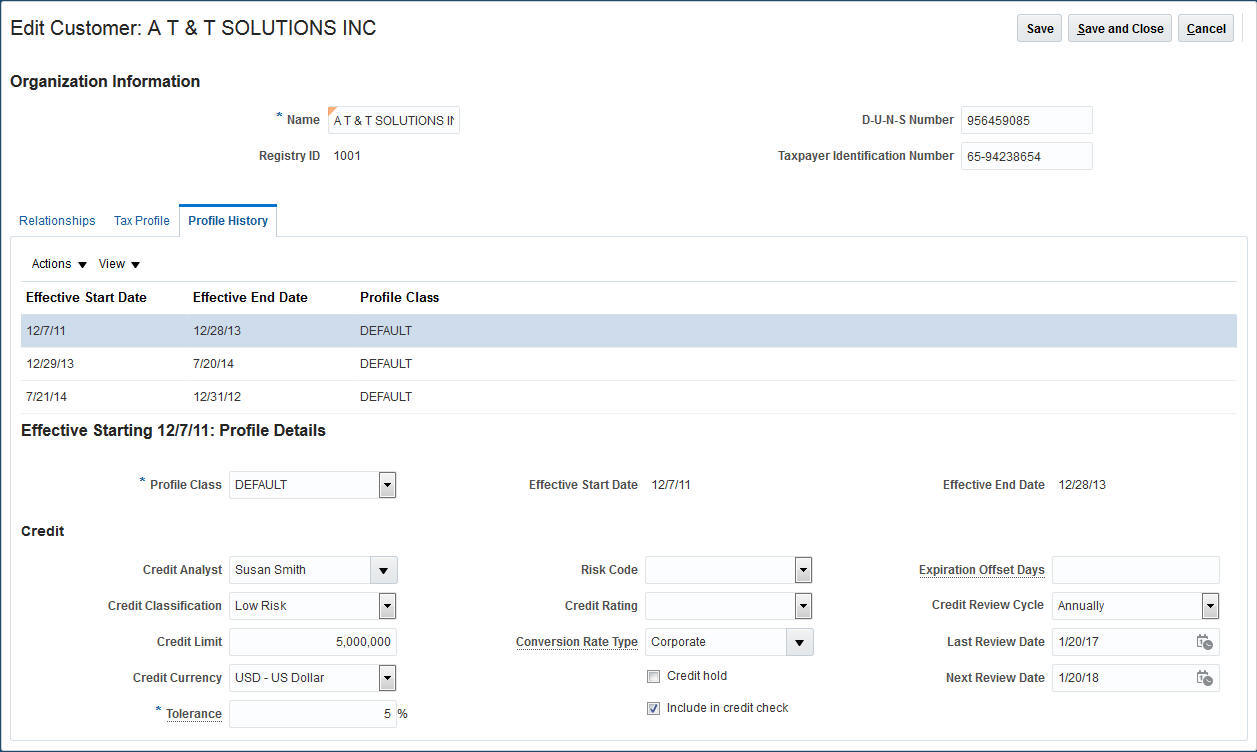Image resolution: width=1257 pixels, height=752 pixels.
Task: Open the Last Review Date calendar picker
Action: coord(1204,642)
